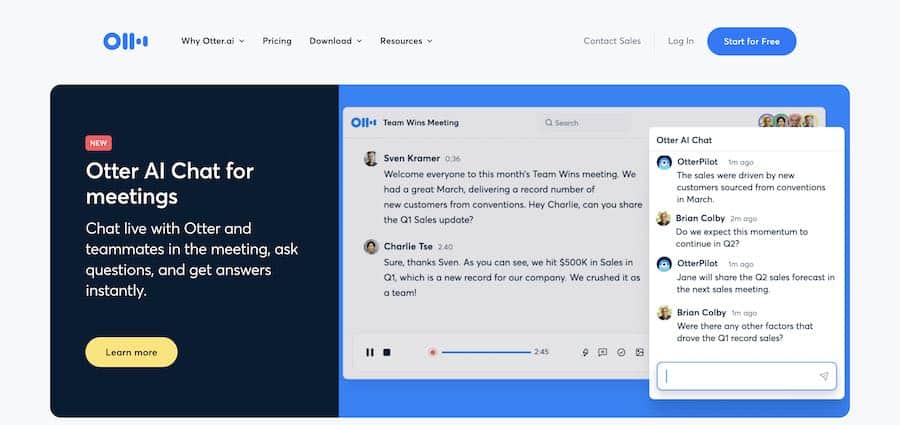Screen dimensions: 900x425
Task: Click the OtterPilot avatar on the Q2 forecast reply
Action: (x=664, y=264)
